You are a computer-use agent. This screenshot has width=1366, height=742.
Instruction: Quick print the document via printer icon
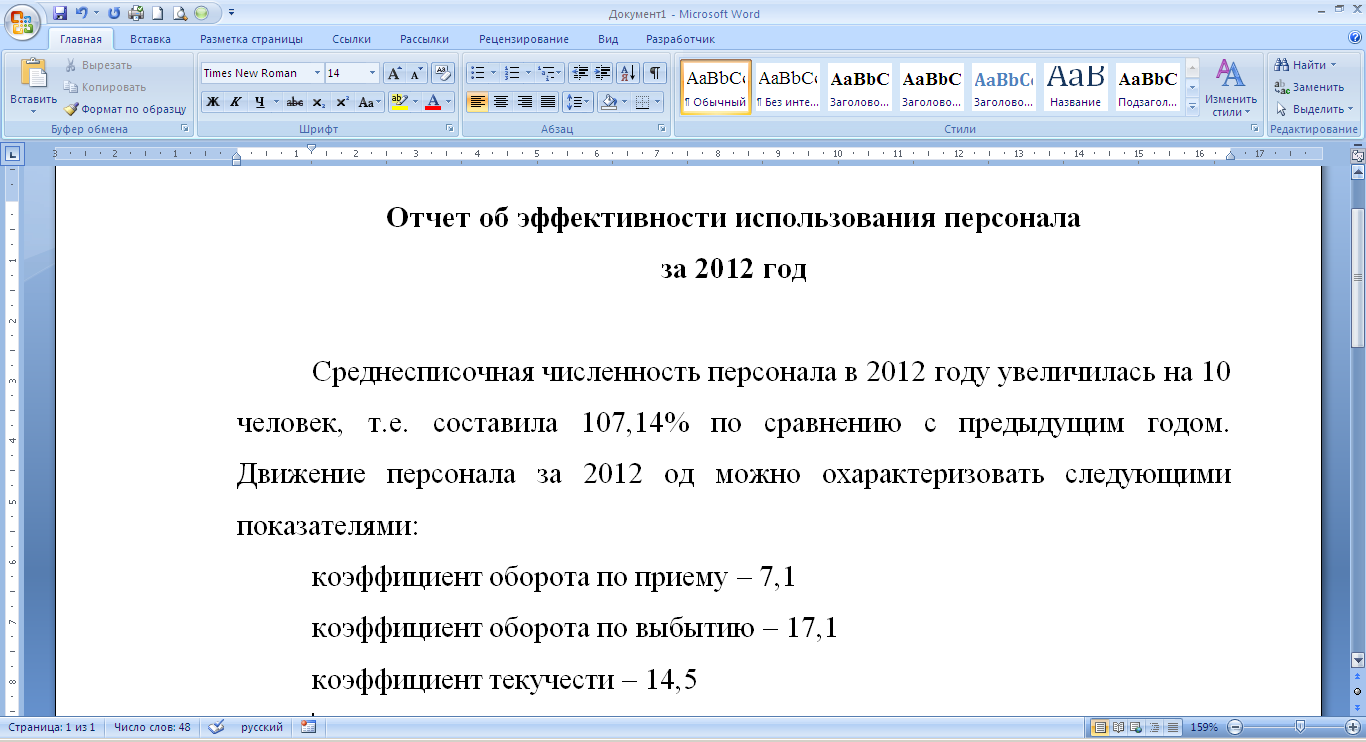click(x=136, y=13)
